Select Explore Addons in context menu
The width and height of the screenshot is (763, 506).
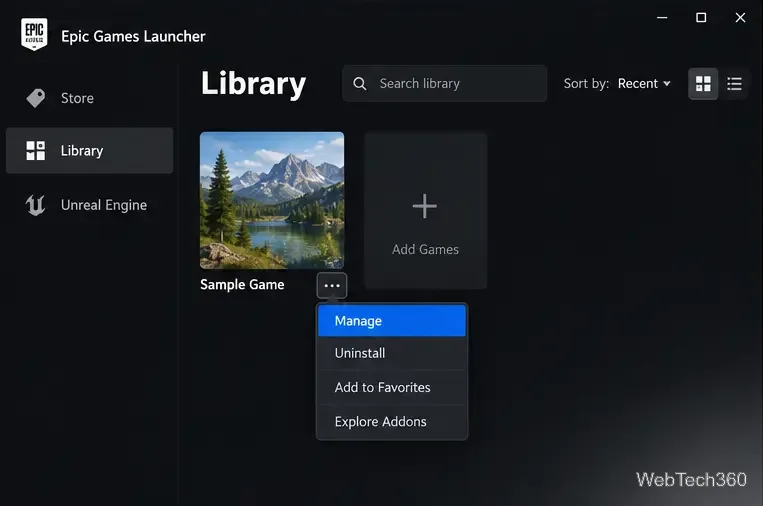point(392,422)
